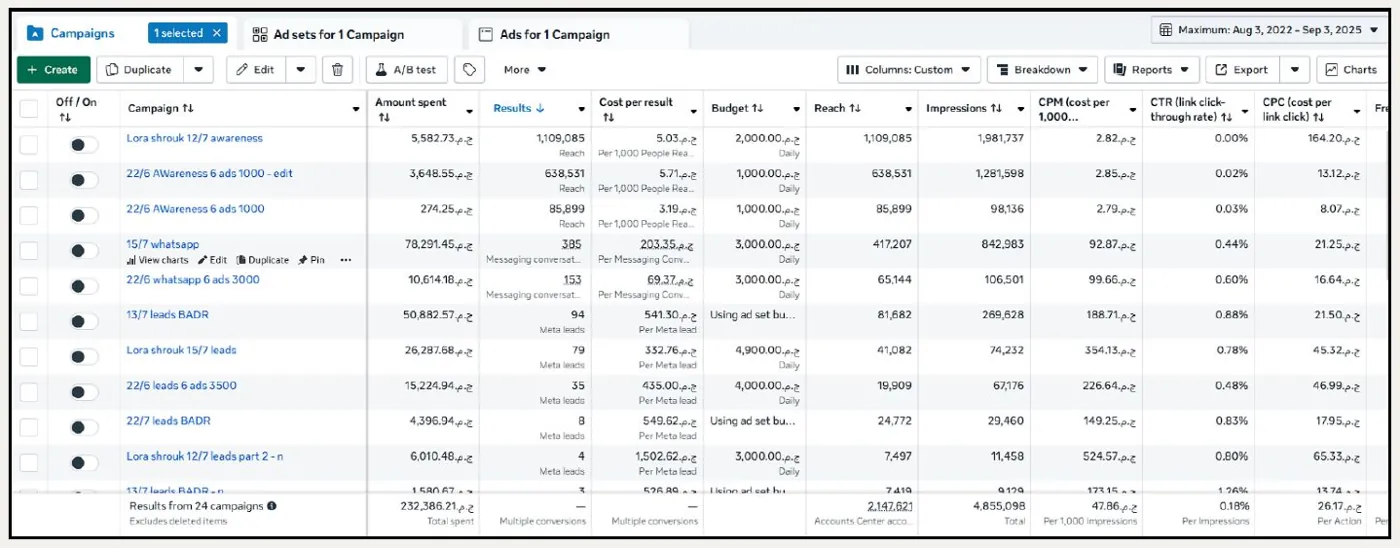This screenshot has height=548, width=1400.
Task: Open the 13/7 leads BADR campaign link
Action: coord(167,315)
